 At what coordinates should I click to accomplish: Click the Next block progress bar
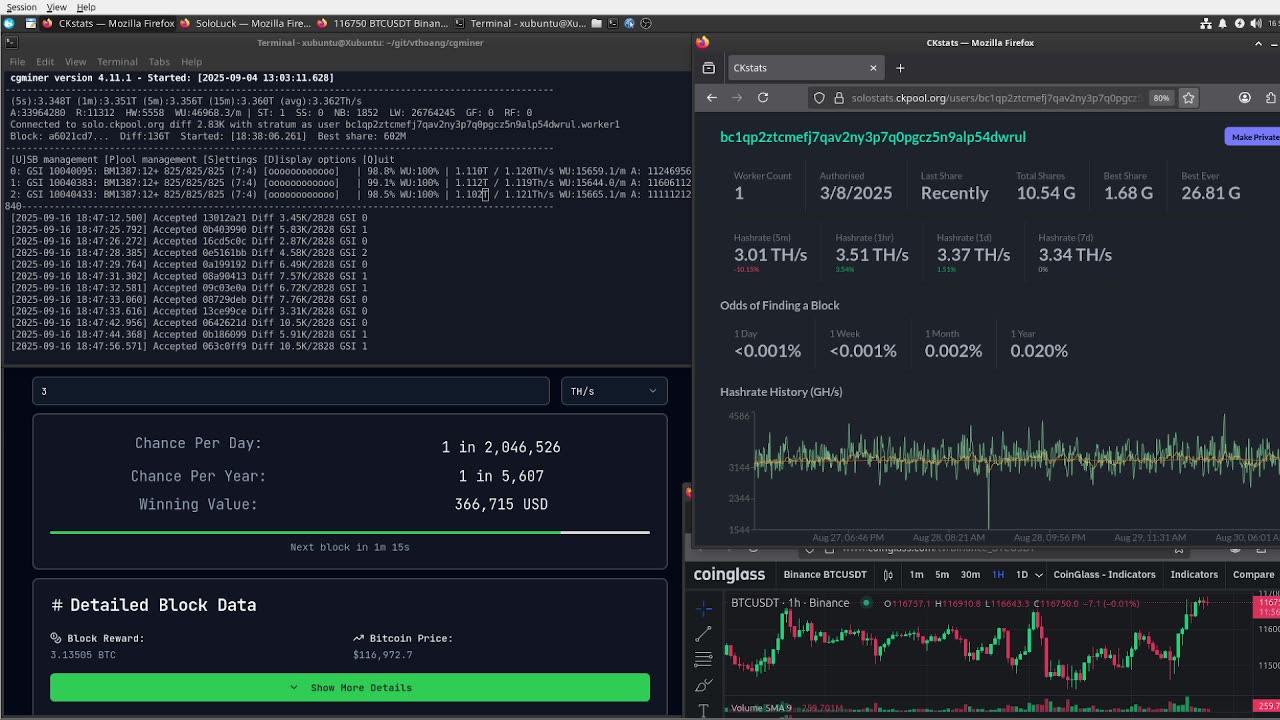[350, 532]
